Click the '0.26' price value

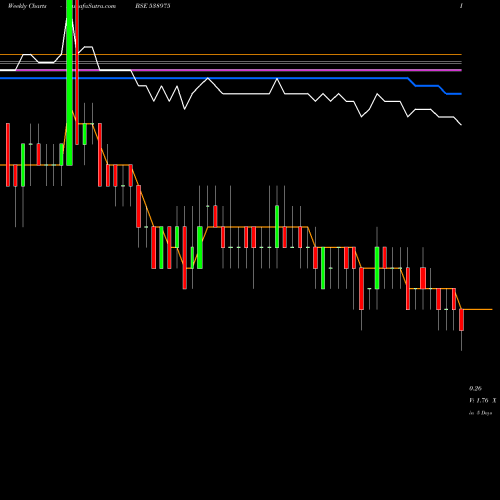pyautogui.click(x=475, y=388)
